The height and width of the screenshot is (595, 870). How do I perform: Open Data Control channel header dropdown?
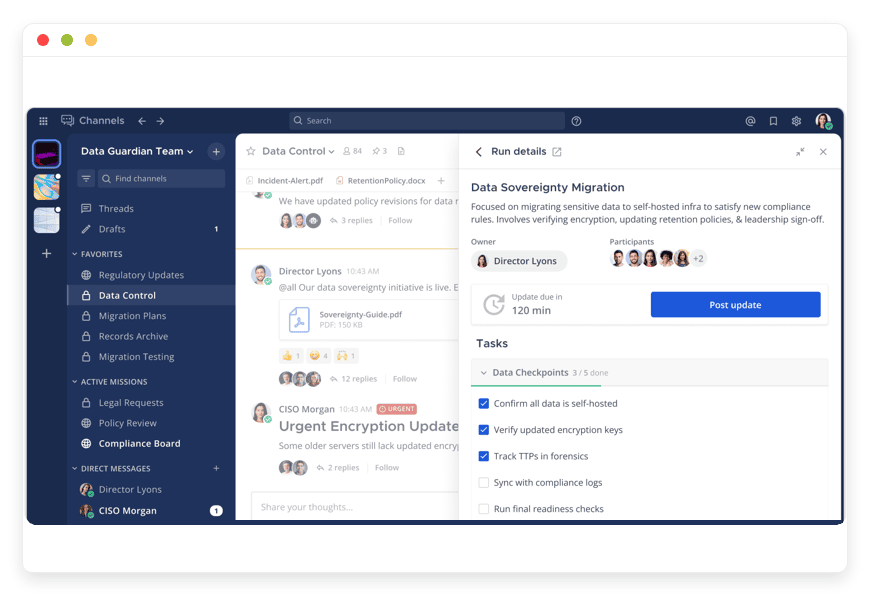298,151
